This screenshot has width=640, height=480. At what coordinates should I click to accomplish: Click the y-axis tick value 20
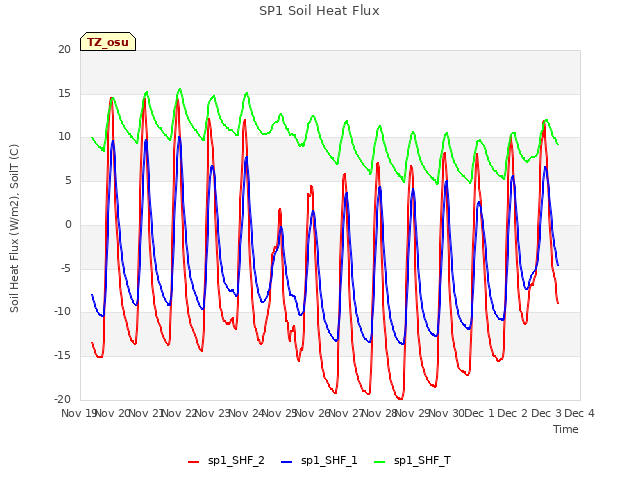(64, 49)
